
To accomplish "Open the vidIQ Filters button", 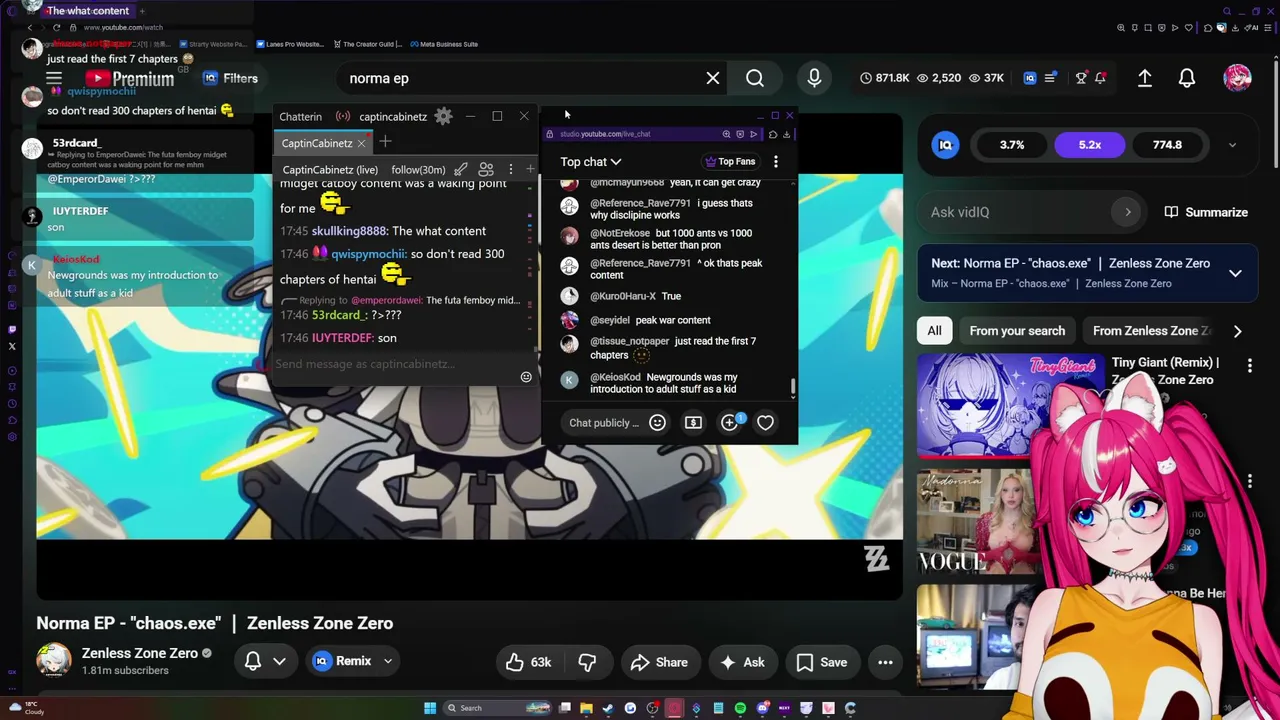I will [230, 78].
